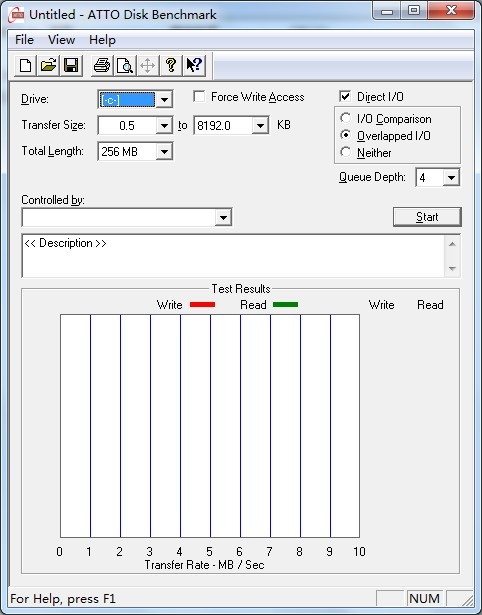Screen dimensions: 482x615
Task: Open the Total Length 256 MB dropdown
Action: click(164, 151)
